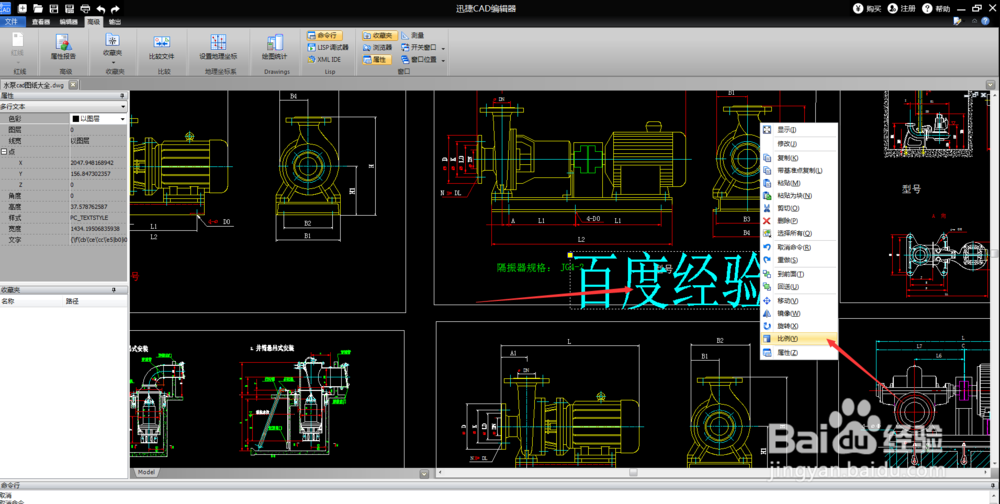Click the Redo arrow in the quick access bar

click(115, 9)
